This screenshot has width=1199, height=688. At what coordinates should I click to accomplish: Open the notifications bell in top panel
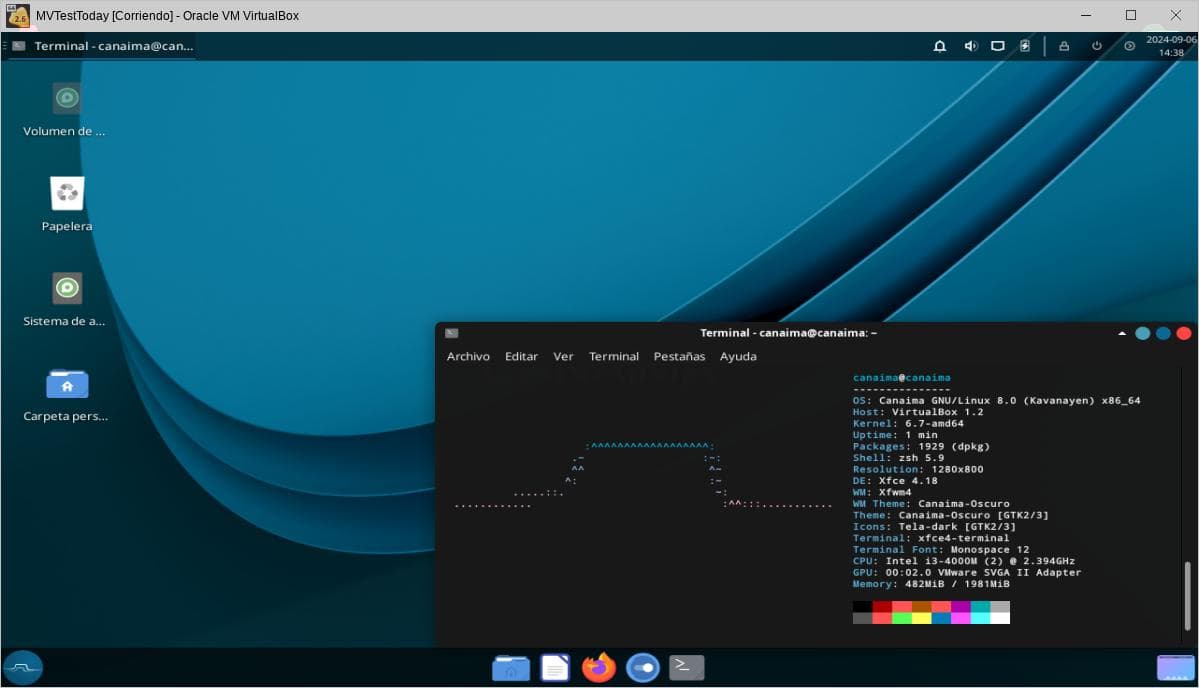[x=940, y=46]
